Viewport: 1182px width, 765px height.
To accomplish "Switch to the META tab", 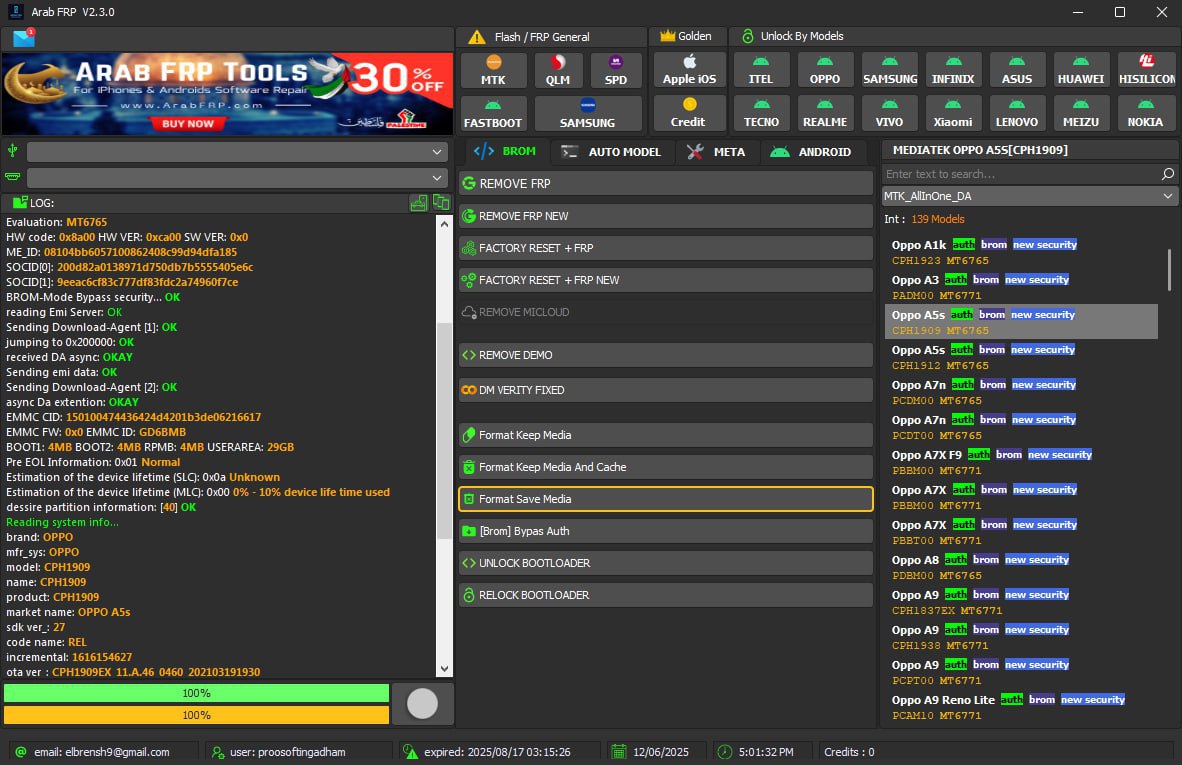I will 717,151.
